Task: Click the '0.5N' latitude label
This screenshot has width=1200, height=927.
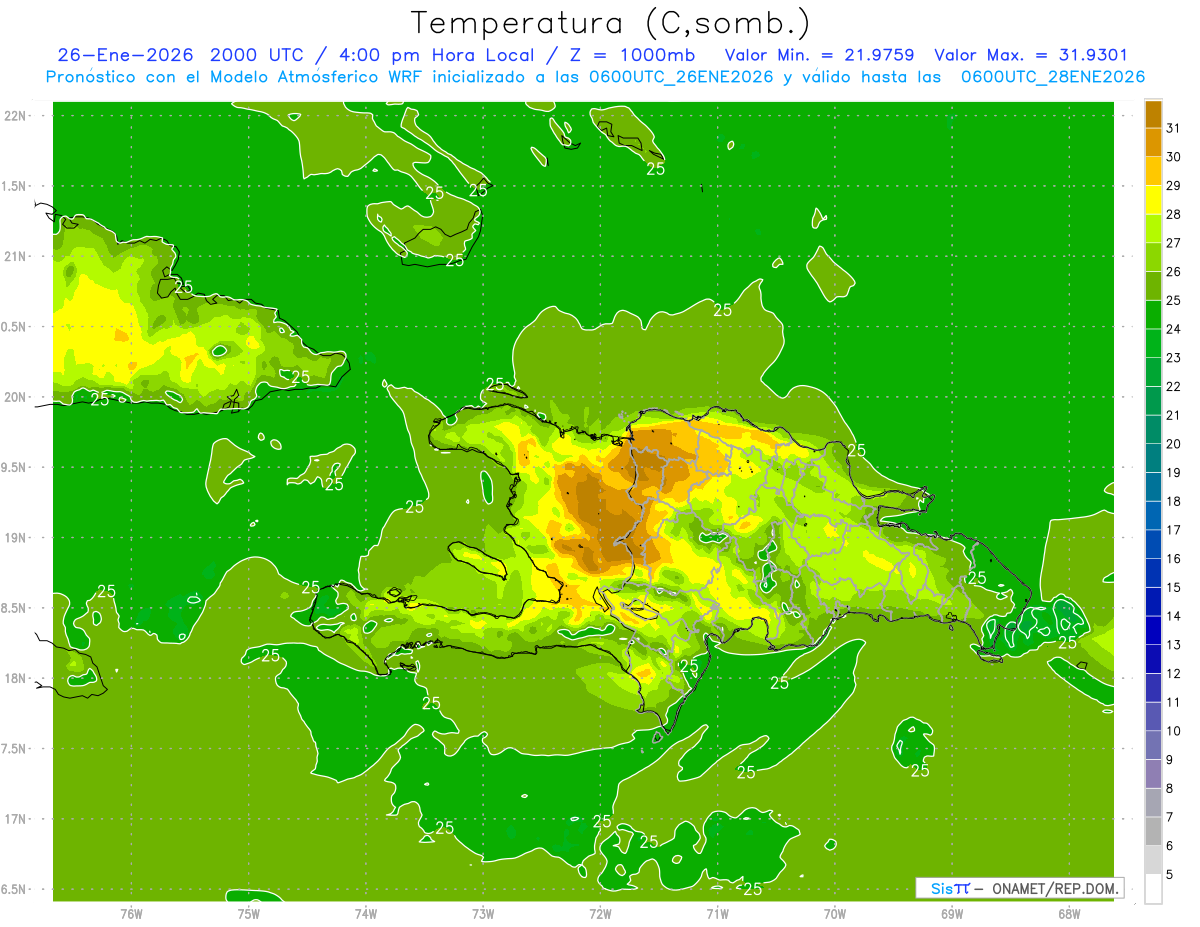Action: pos(14,327)
